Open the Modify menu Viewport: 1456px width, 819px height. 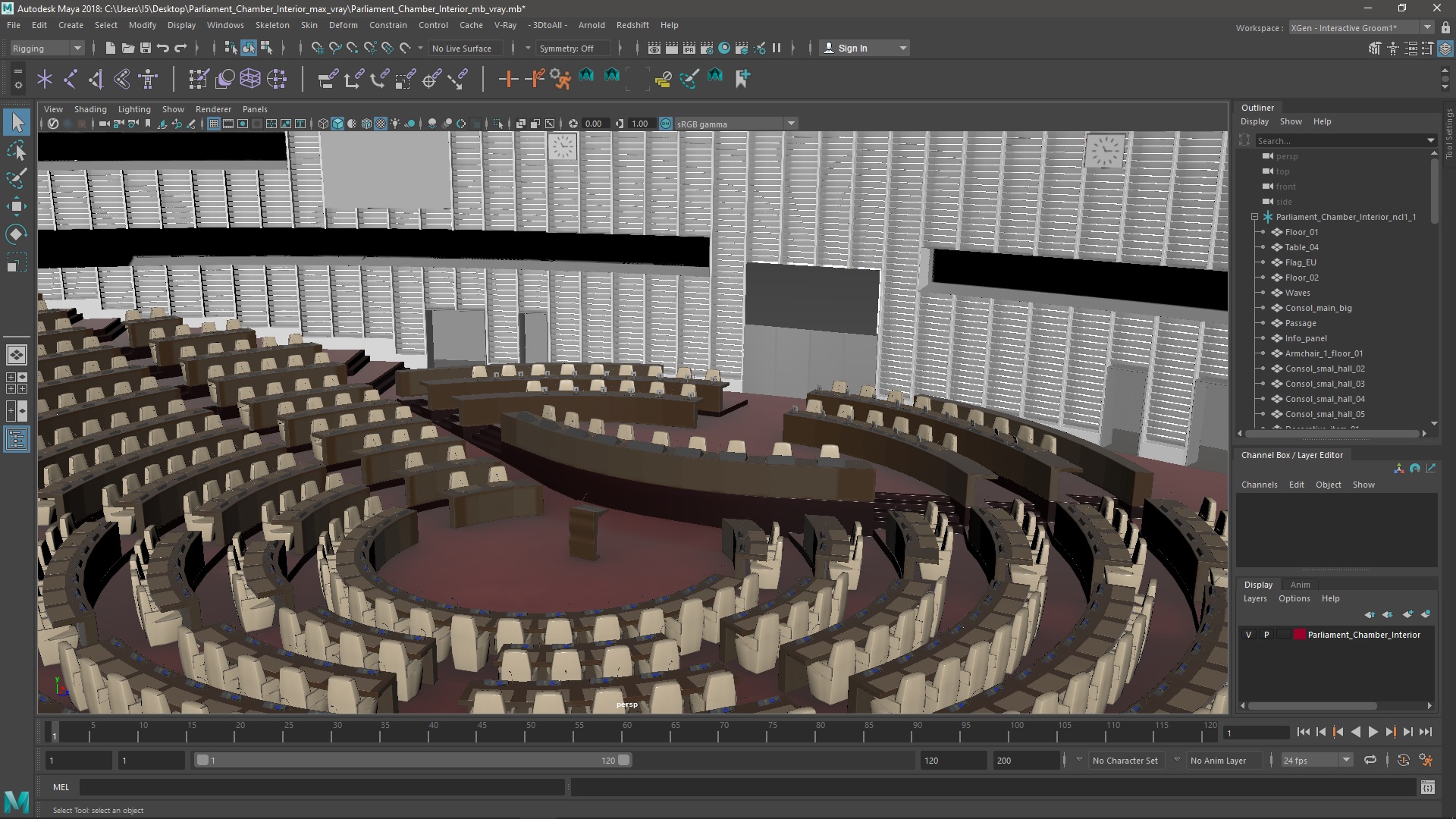click(143, 25)
